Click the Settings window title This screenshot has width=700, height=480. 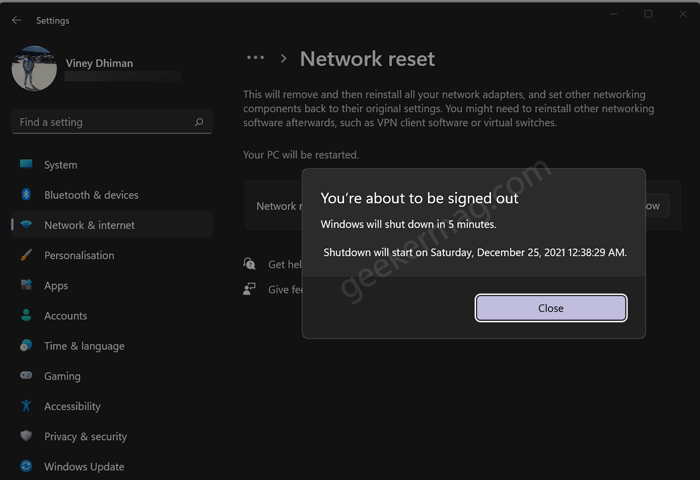53,21
